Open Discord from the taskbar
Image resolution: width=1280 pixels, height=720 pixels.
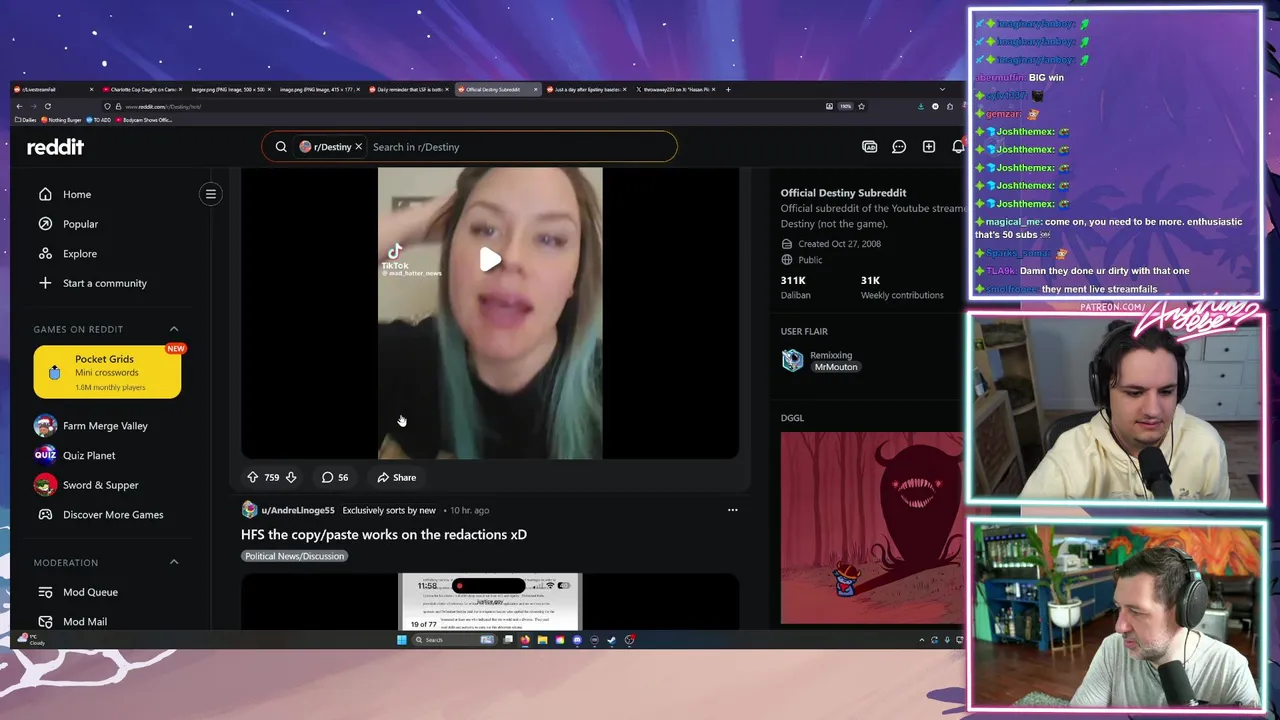(x=577, y=640)
